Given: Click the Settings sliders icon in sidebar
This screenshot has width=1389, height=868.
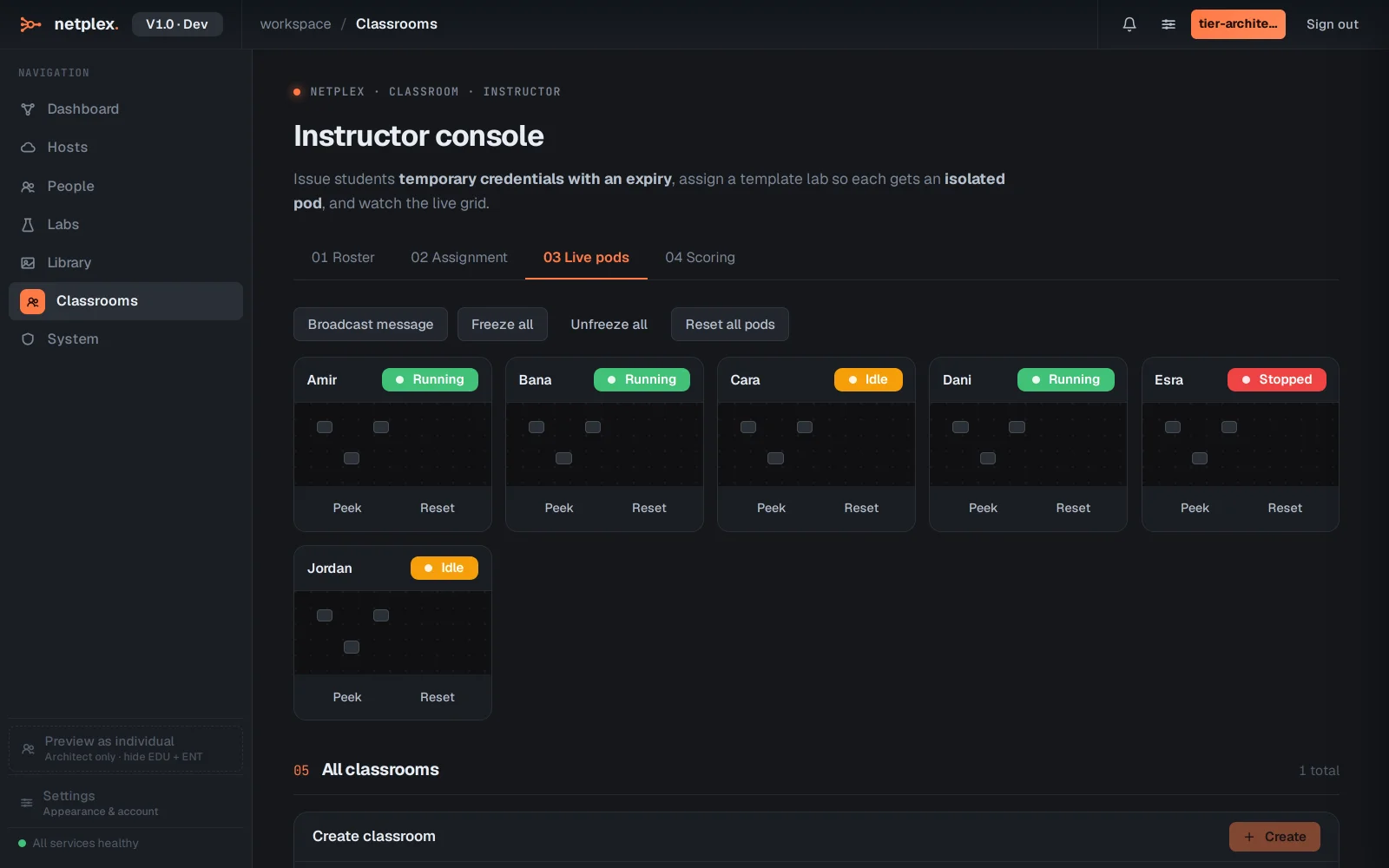Looking at the screenshot, I should (x=27, y=803).
